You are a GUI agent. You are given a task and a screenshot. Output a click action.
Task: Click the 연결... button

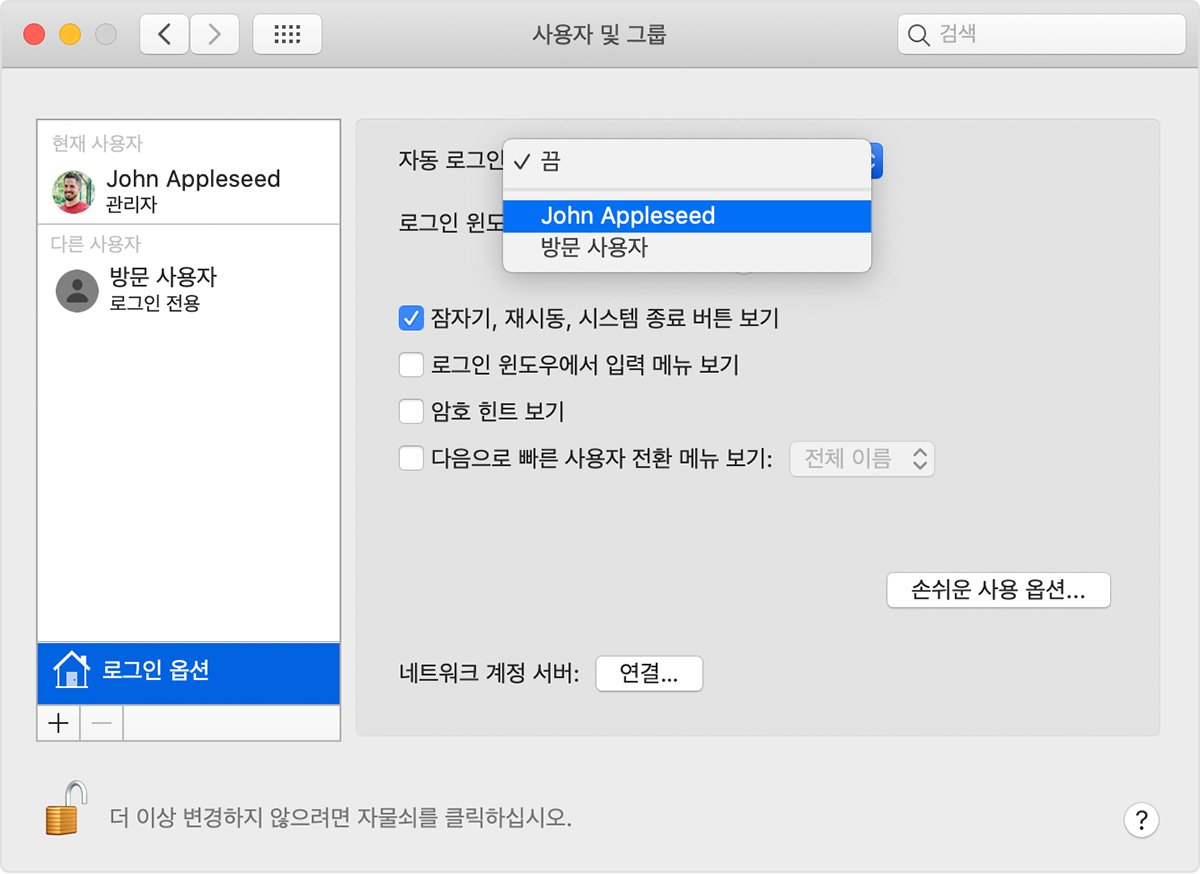tap(649, 674)
